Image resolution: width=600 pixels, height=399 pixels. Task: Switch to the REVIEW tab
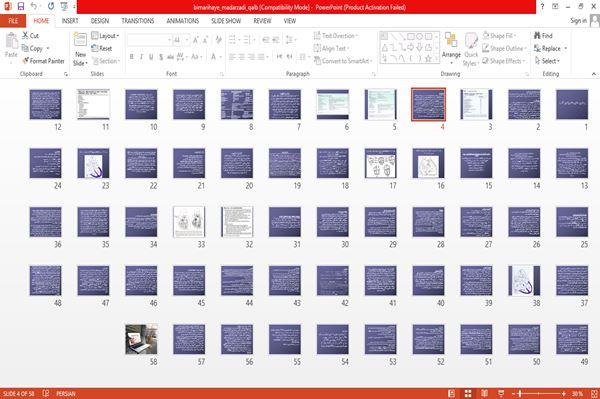click(262, 21)
